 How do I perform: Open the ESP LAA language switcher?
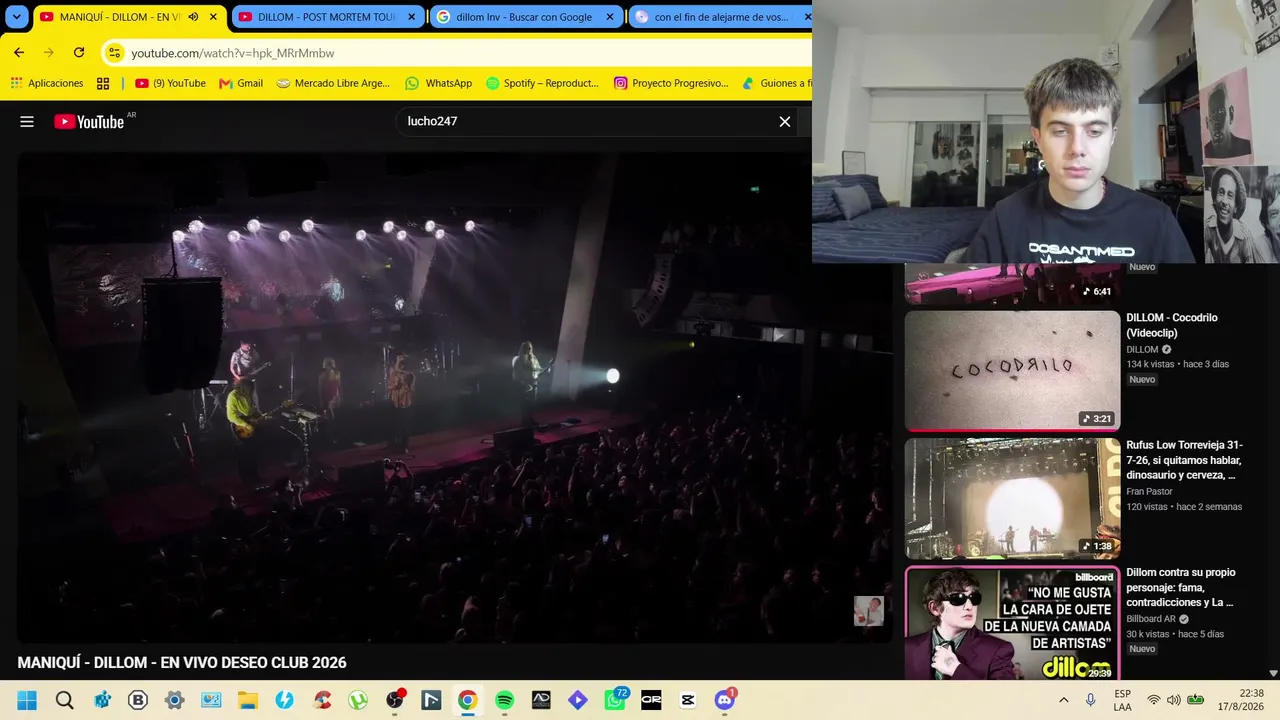1122,700
